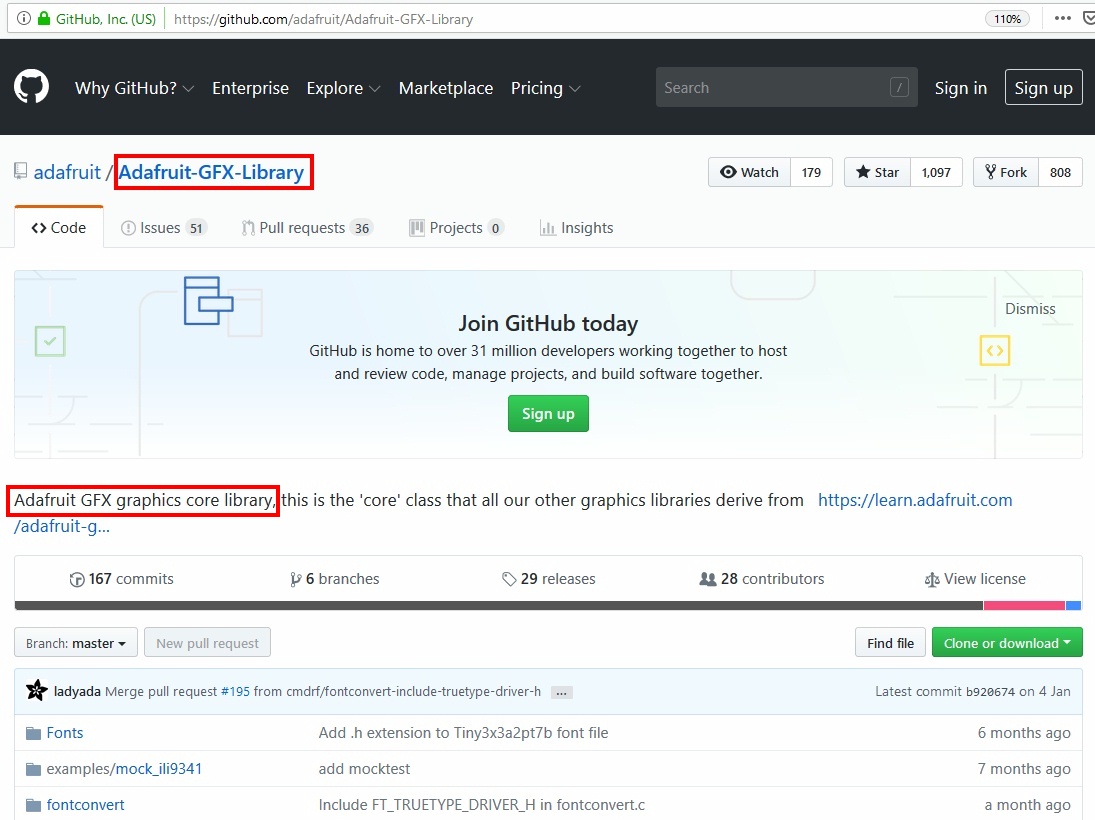
Task: Dismiss the Join GitHub banner
Action: click(1030, 309)
